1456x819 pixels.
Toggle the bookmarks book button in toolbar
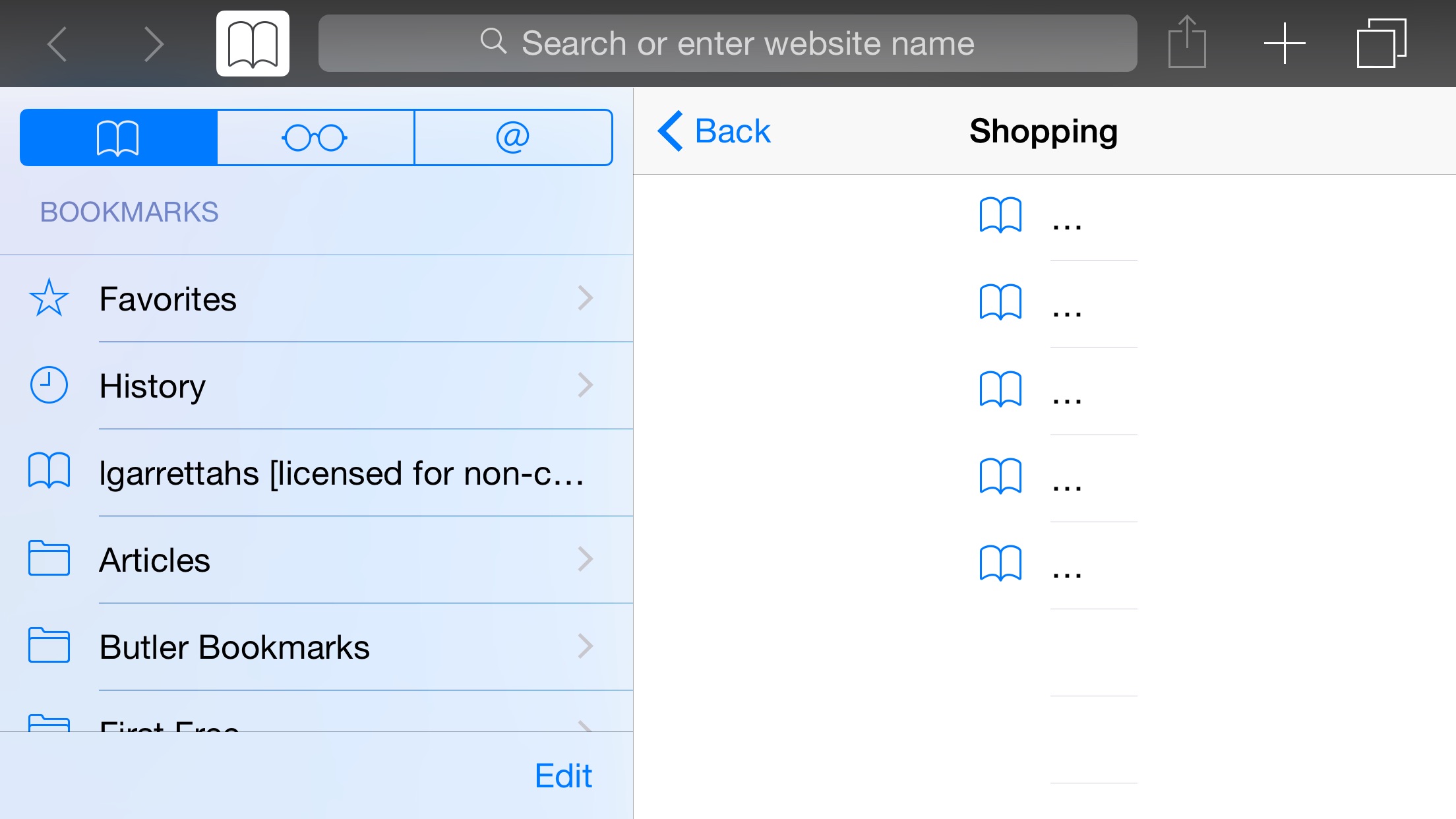click(x=253, y=44)
